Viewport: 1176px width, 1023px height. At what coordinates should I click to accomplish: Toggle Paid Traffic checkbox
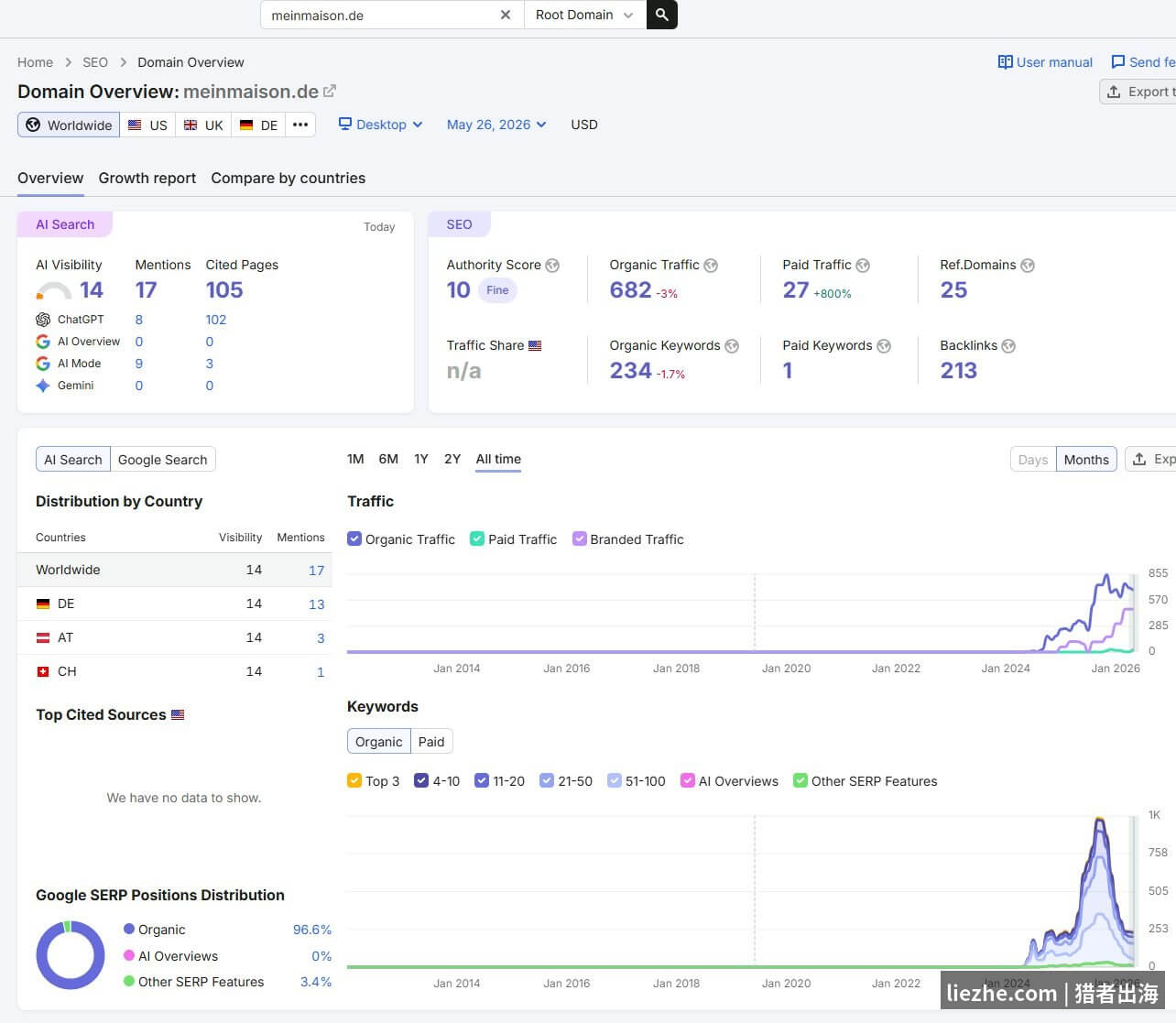coord(477,539)
